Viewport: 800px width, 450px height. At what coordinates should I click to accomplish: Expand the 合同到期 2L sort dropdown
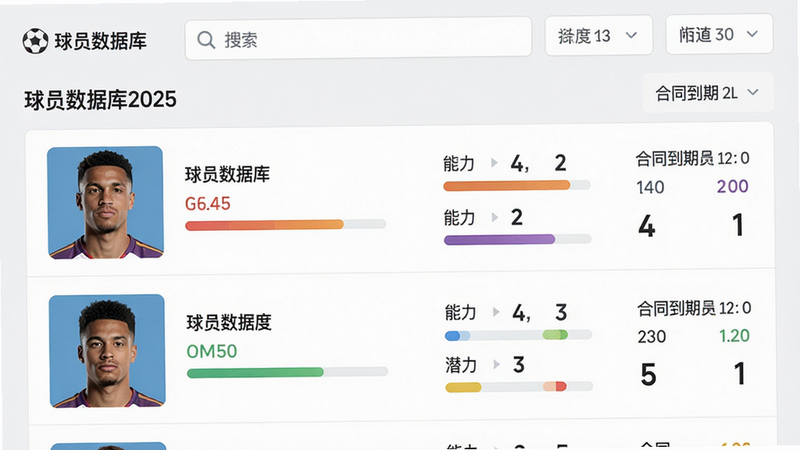coord(708,93)
